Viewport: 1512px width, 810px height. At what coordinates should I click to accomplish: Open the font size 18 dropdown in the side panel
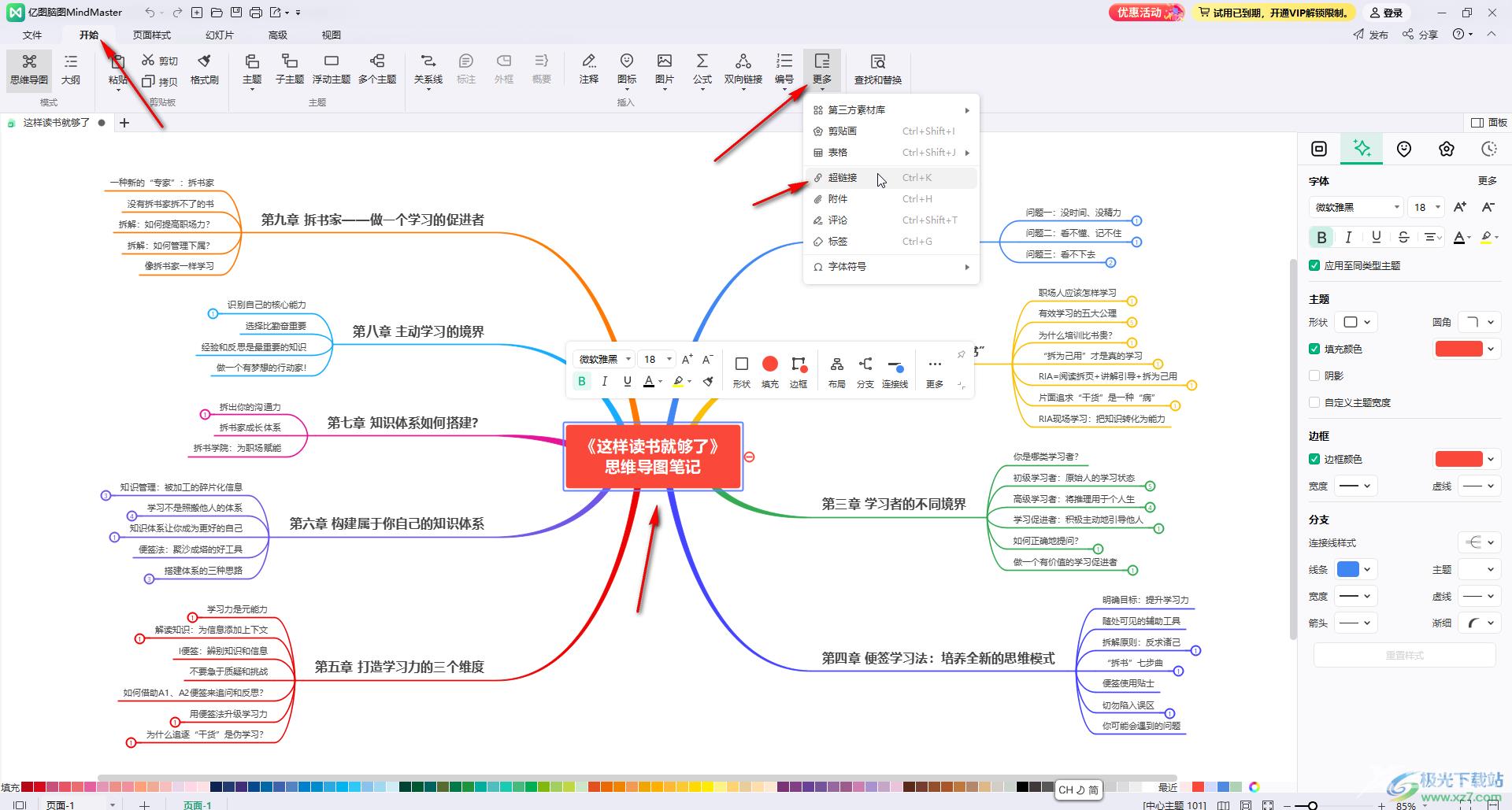pyautogui.click(x=1427, y=207)
